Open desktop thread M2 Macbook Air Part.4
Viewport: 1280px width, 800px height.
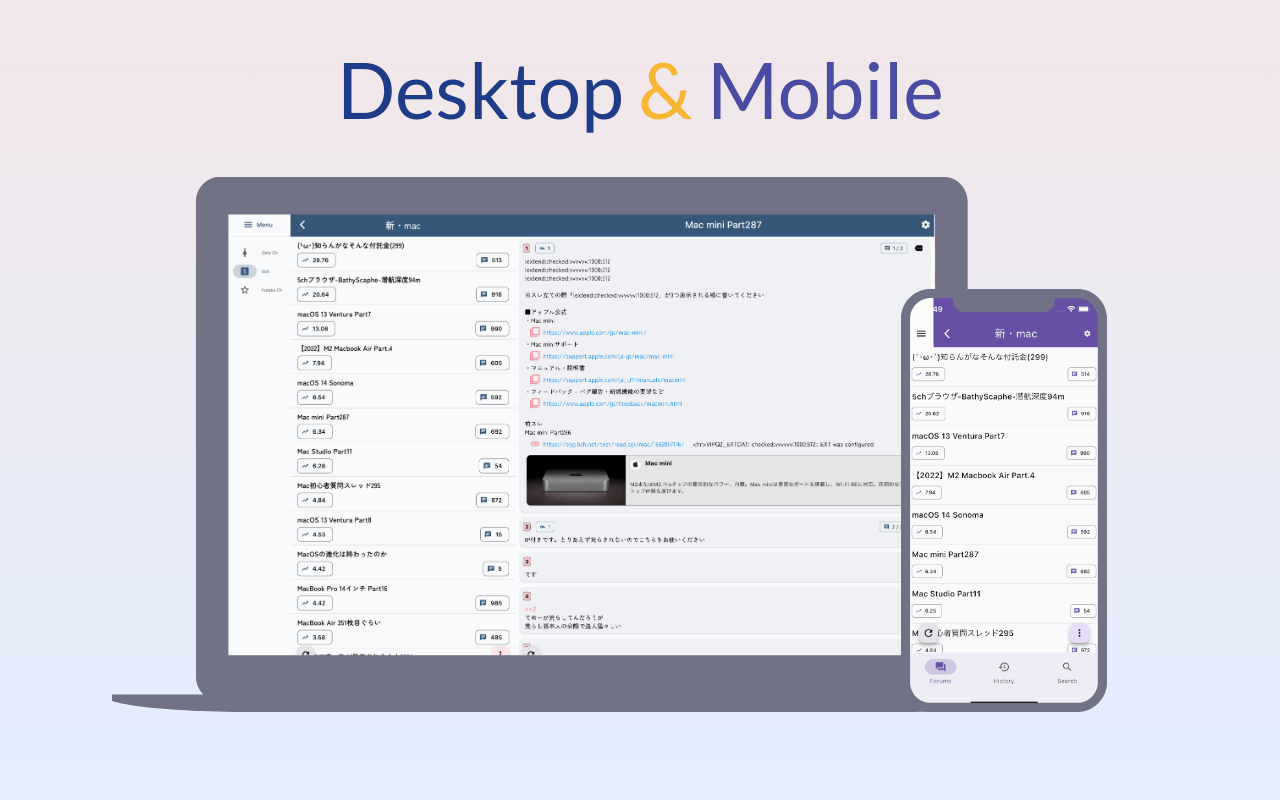[x=345, y=348]
